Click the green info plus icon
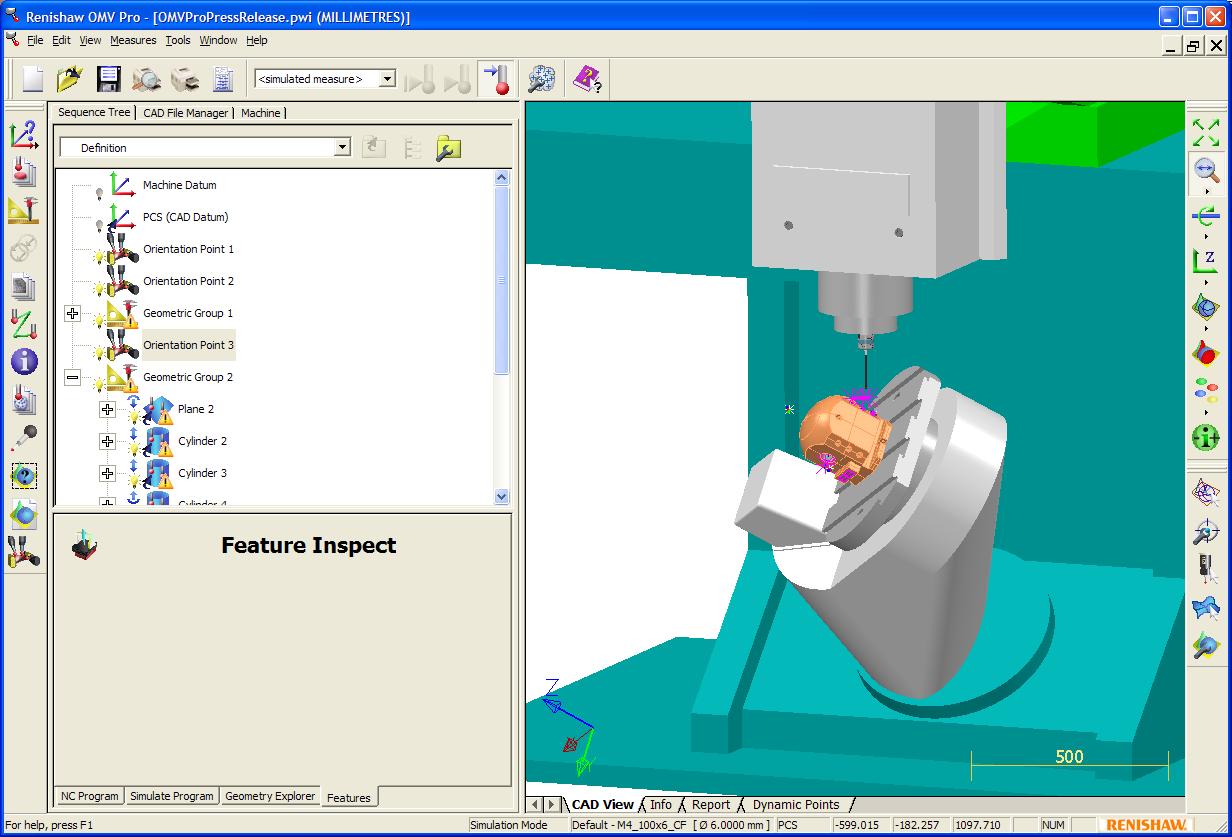This screenshot has height=837, width=1232. (x=1206, y=437)
